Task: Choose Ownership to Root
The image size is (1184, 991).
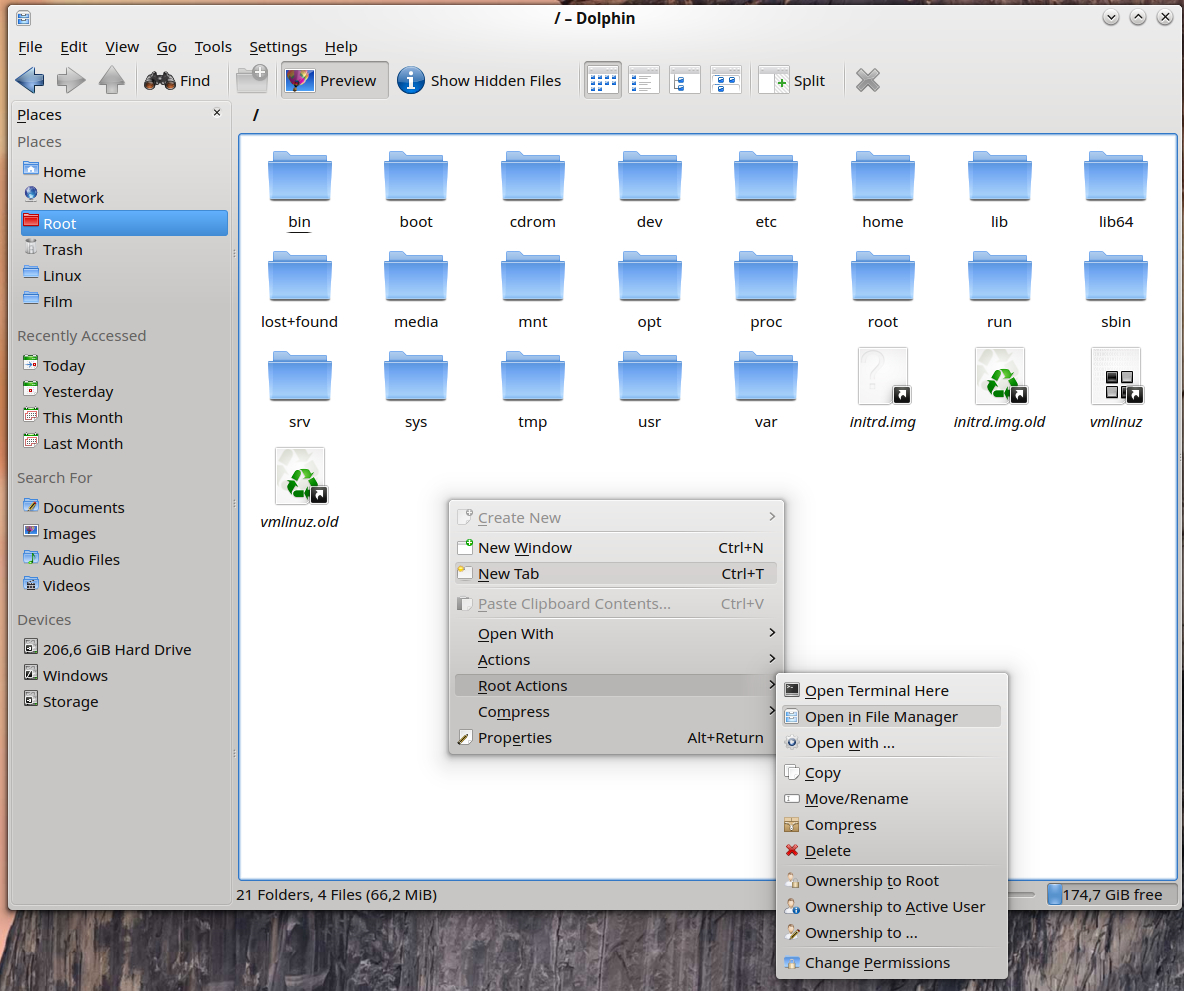Action: (x=892, y=881)
